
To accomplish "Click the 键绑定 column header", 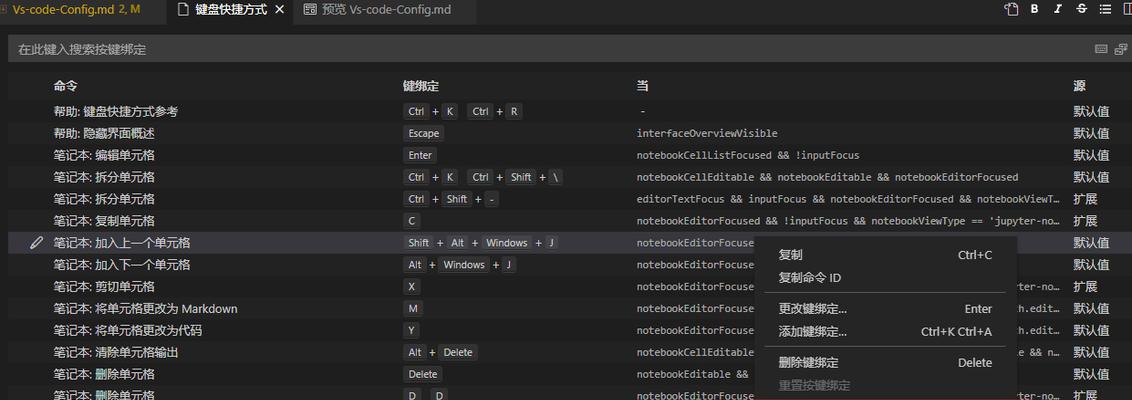I will [x=421, y=86].
